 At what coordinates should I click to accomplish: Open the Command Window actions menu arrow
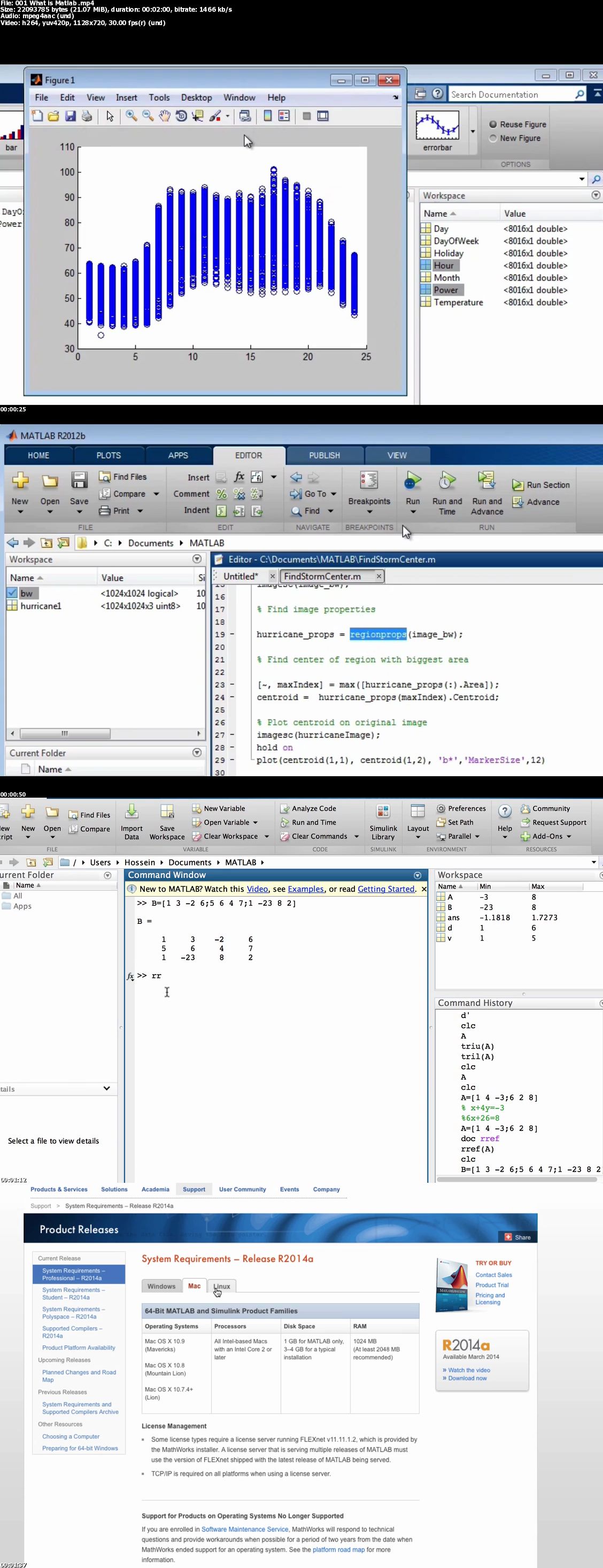[418, 875]
